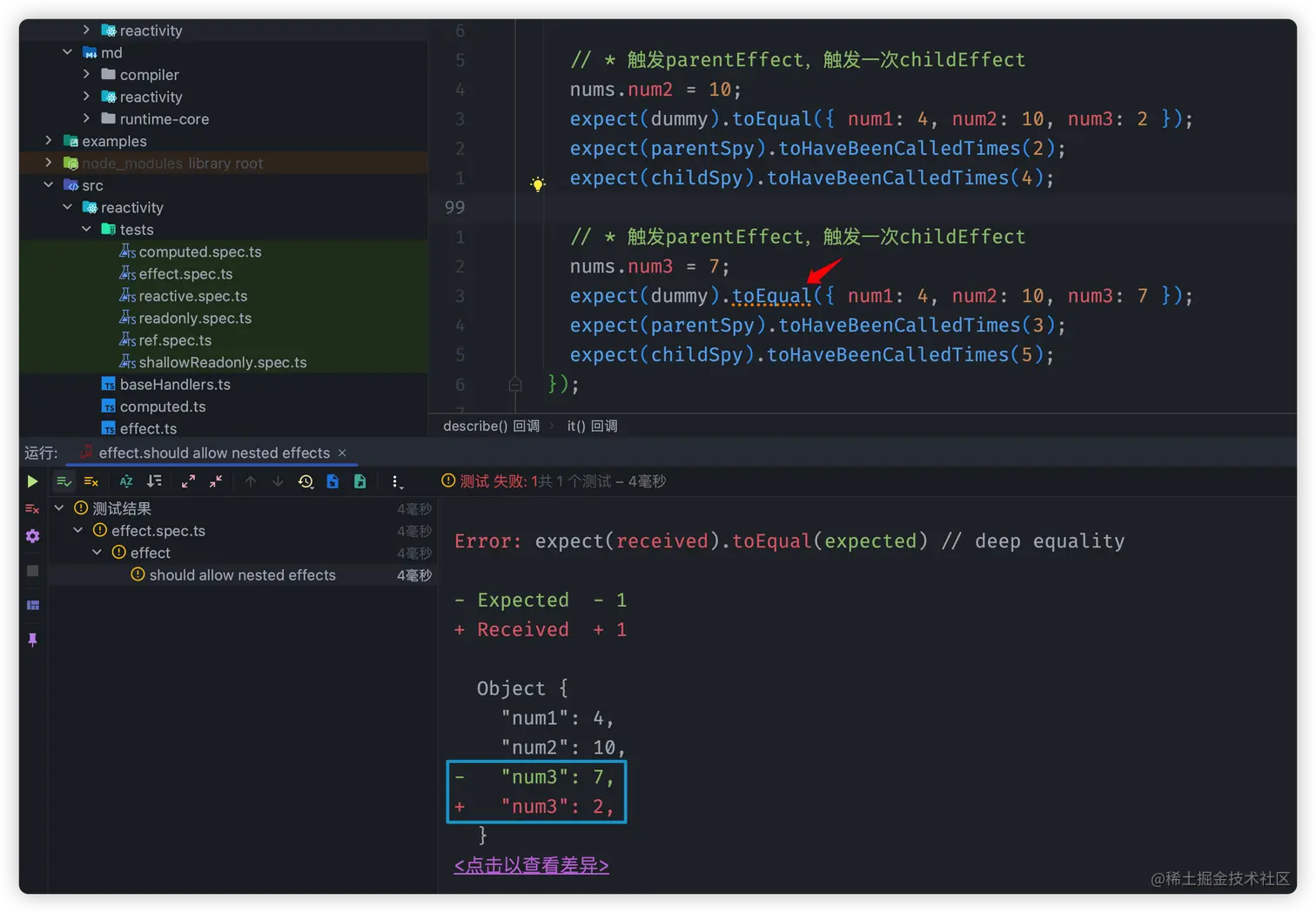
Task: Expand the node_modules library root folder
Action: 49,163
